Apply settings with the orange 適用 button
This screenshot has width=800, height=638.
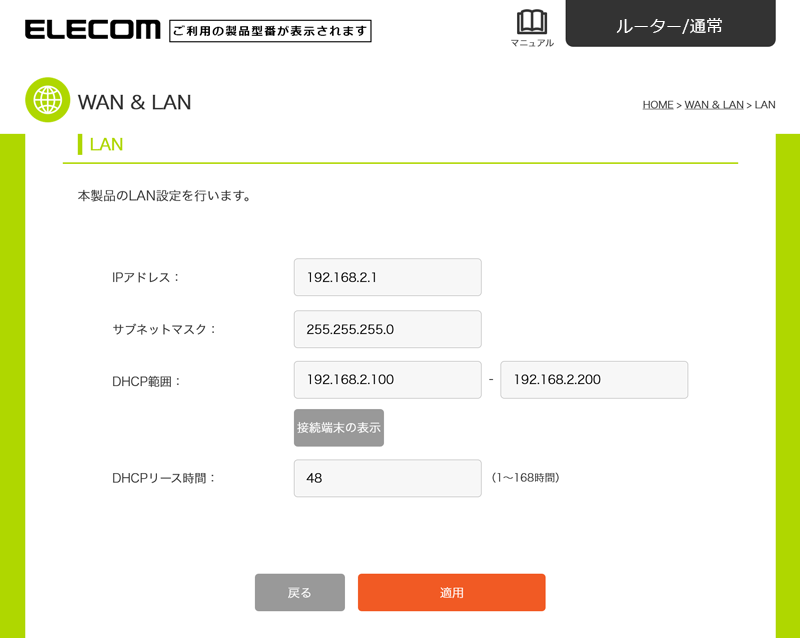pos(451,592)
